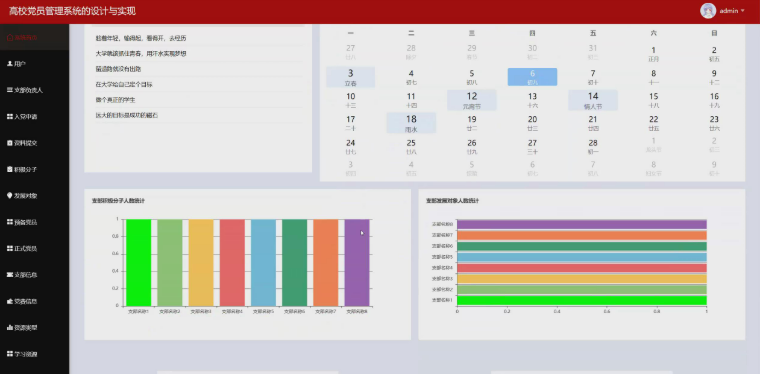The width and height of the screenshot is (760, 374).
Task: Click the light blue bar in the 支部积极分子 column chart
Action: (x=263, y=263)
